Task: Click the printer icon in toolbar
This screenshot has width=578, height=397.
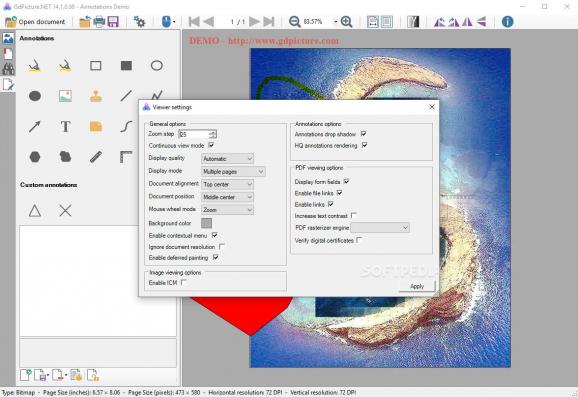Action: pyautogui.click(x=99, y=22)
